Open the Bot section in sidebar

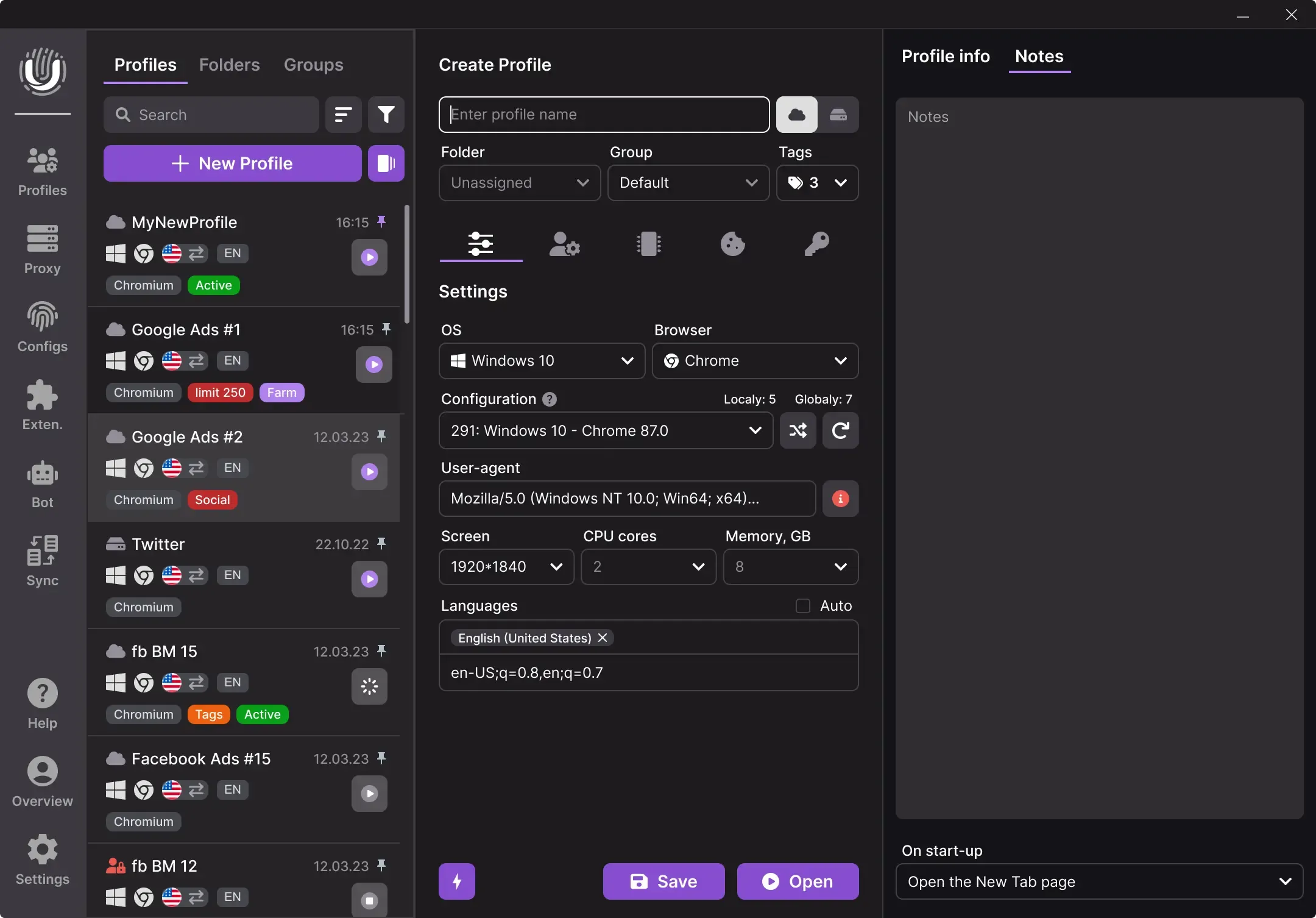point(42,484)
